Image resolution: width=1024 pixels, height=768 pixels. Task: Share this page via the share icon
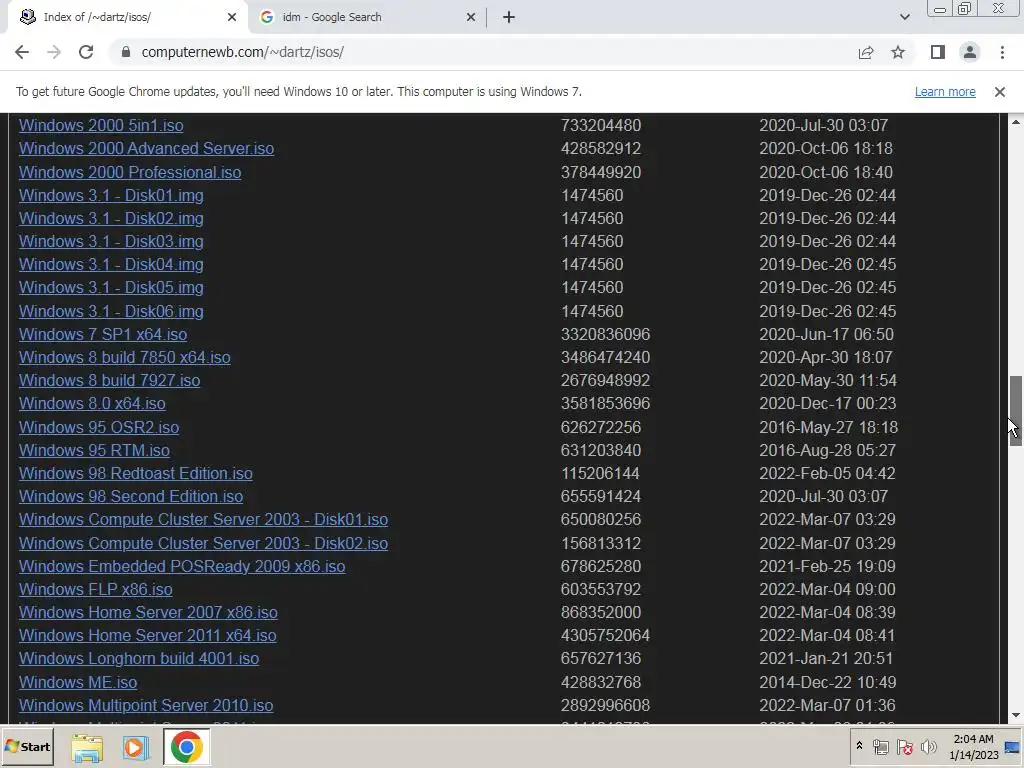(866, 52)
